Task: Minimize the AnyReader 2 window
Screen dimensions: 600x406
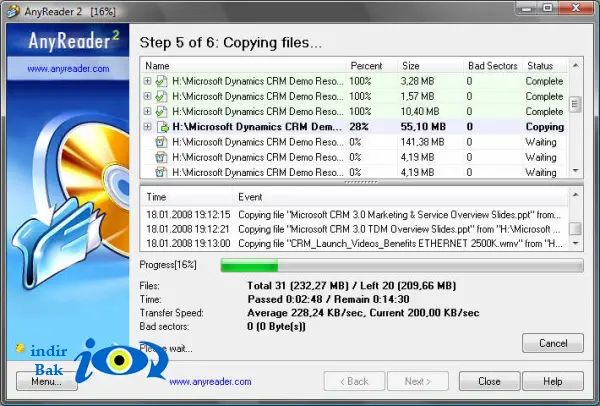Action: click(x=527, y=8)
